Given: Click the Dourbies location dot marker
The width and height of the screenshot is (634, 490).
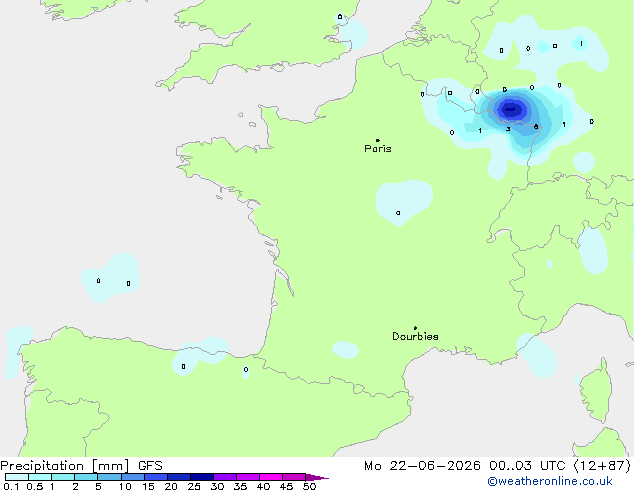Looking at the screenshot, I should (x=415, y=328).
